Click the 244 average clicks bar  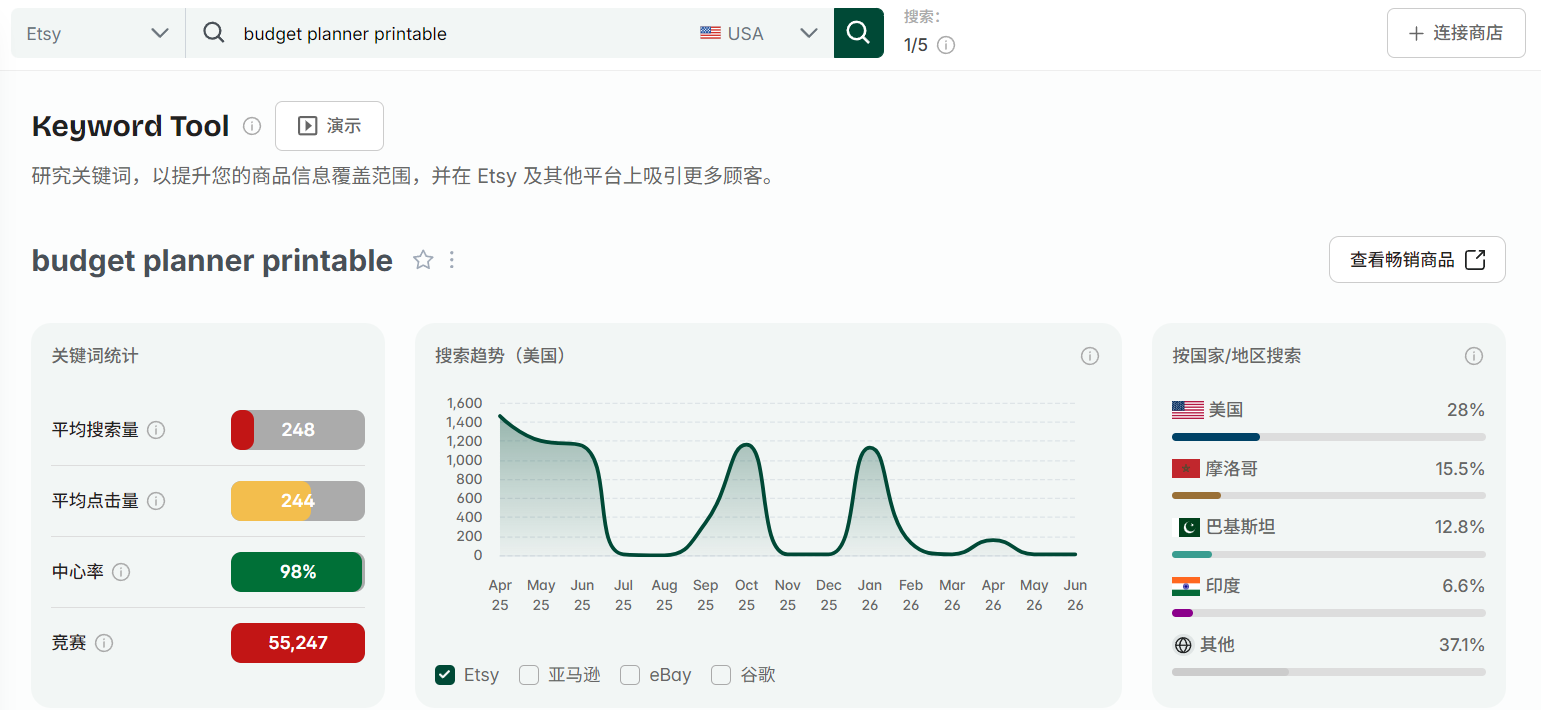tap(298, 501)
